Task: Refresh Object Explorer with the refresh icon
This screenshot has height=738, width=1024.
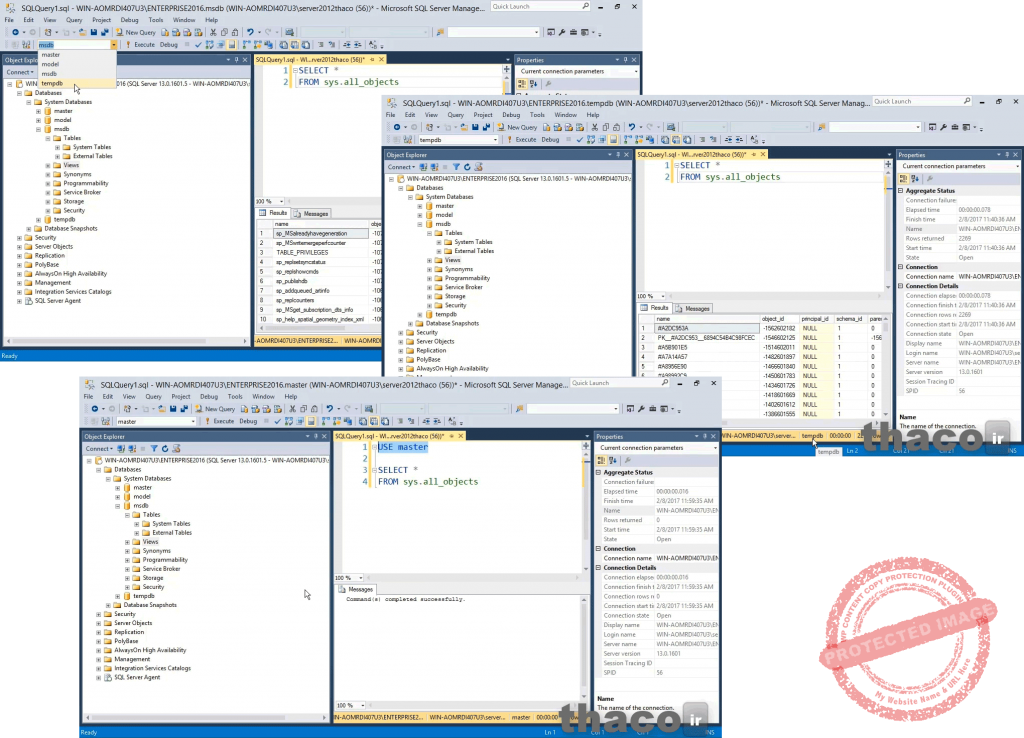Action: [165, 447]
